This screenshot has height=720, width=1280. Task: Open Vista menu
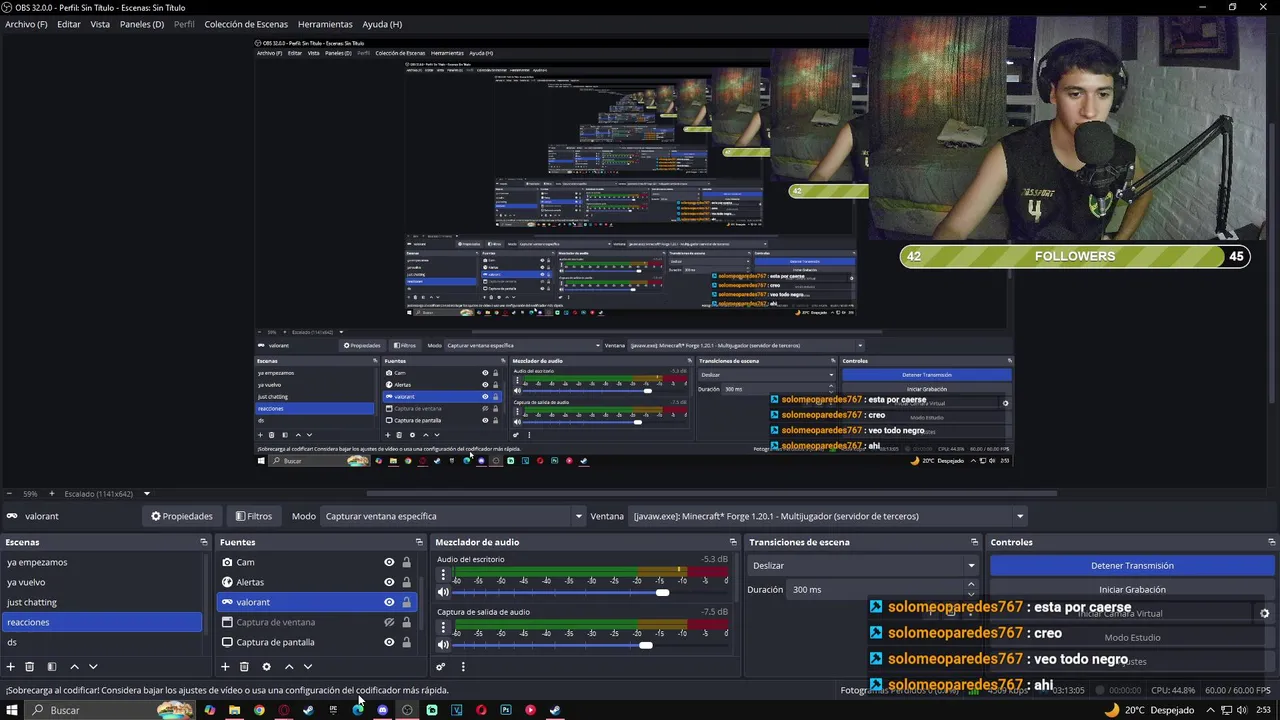click(100, 24)
